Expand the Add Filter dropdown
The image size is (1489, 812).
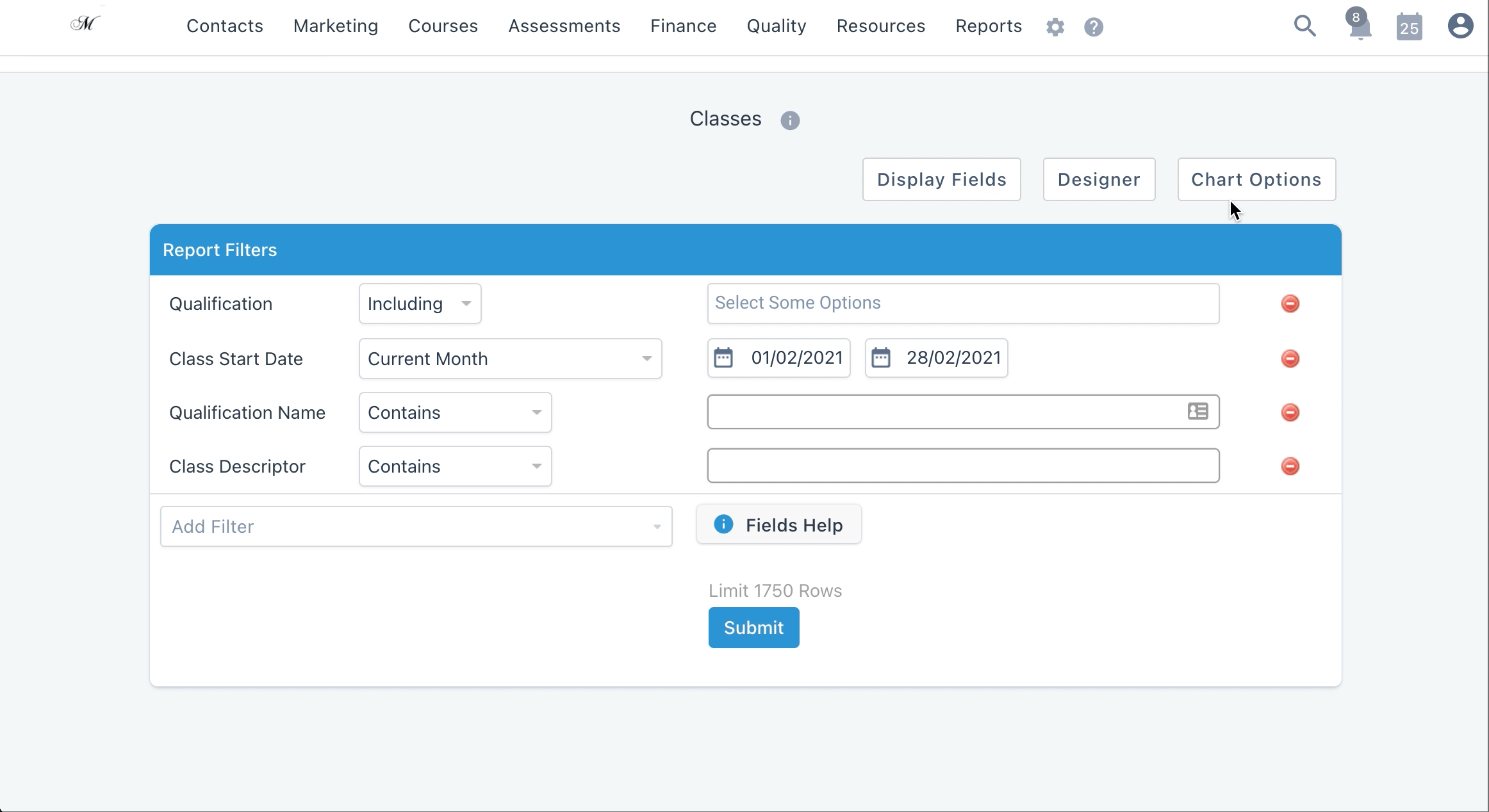pos(416,526)
